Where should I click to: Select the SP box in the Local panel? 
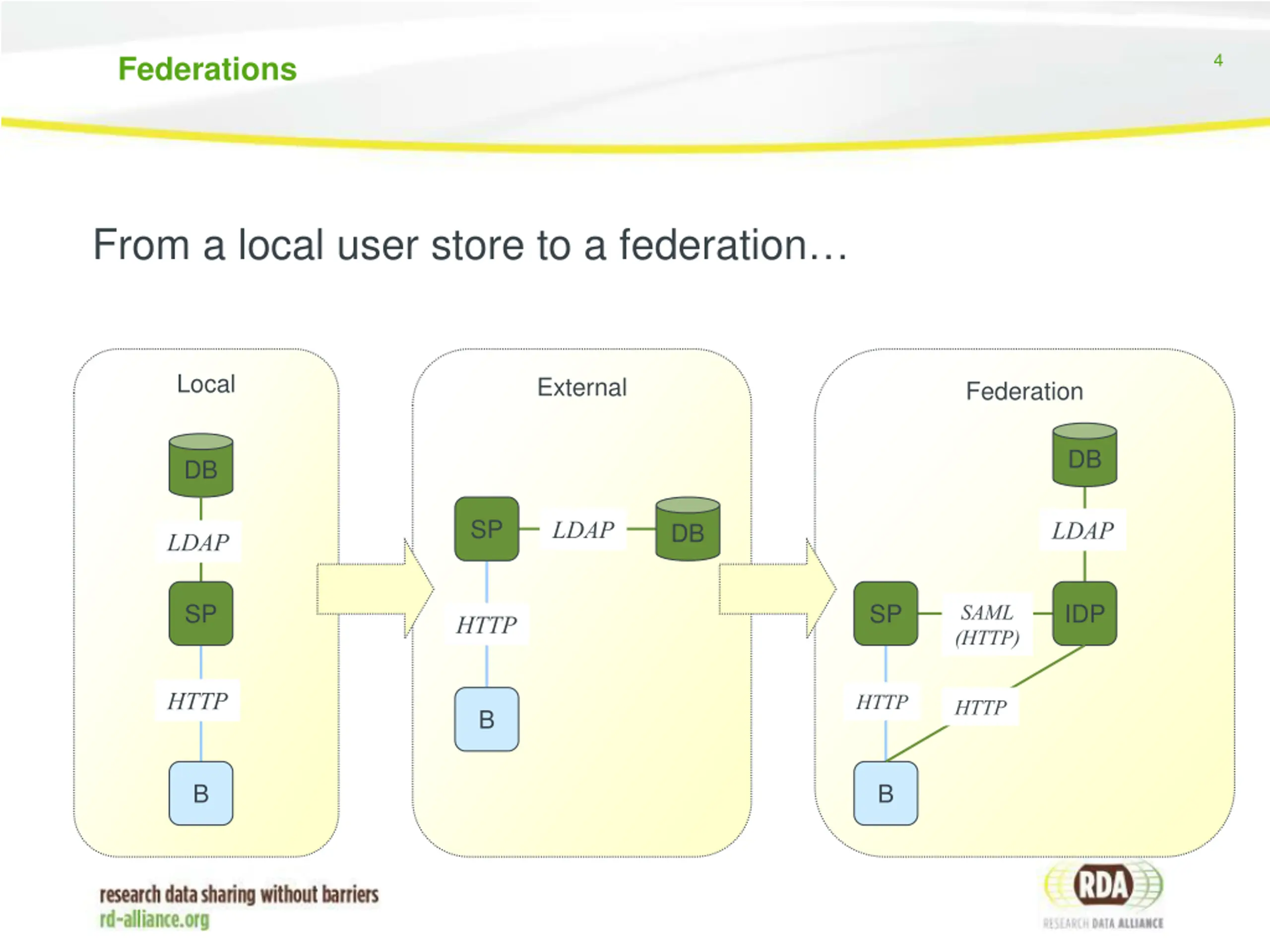[x=201, y=613]
